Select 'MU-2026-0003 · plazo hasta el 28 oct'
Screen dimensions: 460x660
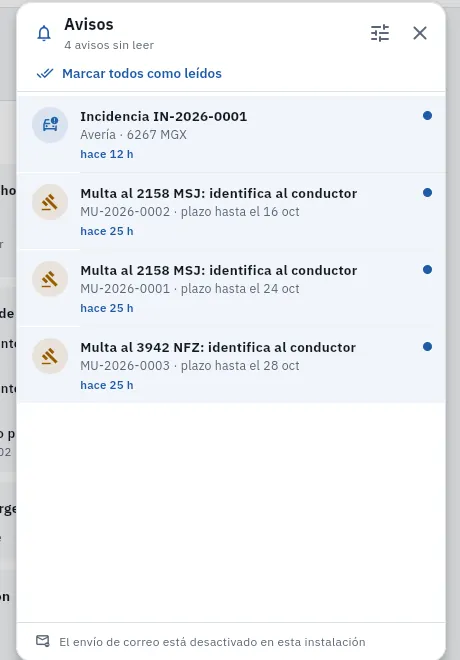[x=190, y=366]
